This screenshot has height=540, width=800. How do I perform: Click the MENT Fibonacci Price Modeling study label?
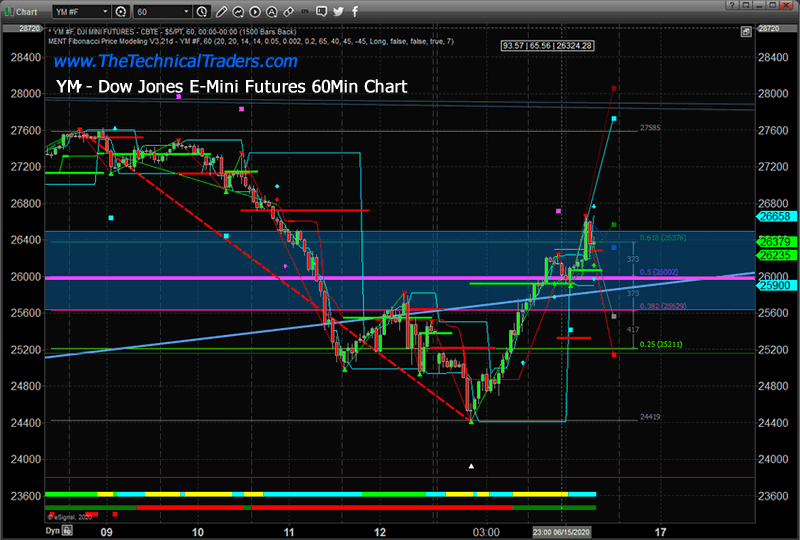tap(251, 41)
